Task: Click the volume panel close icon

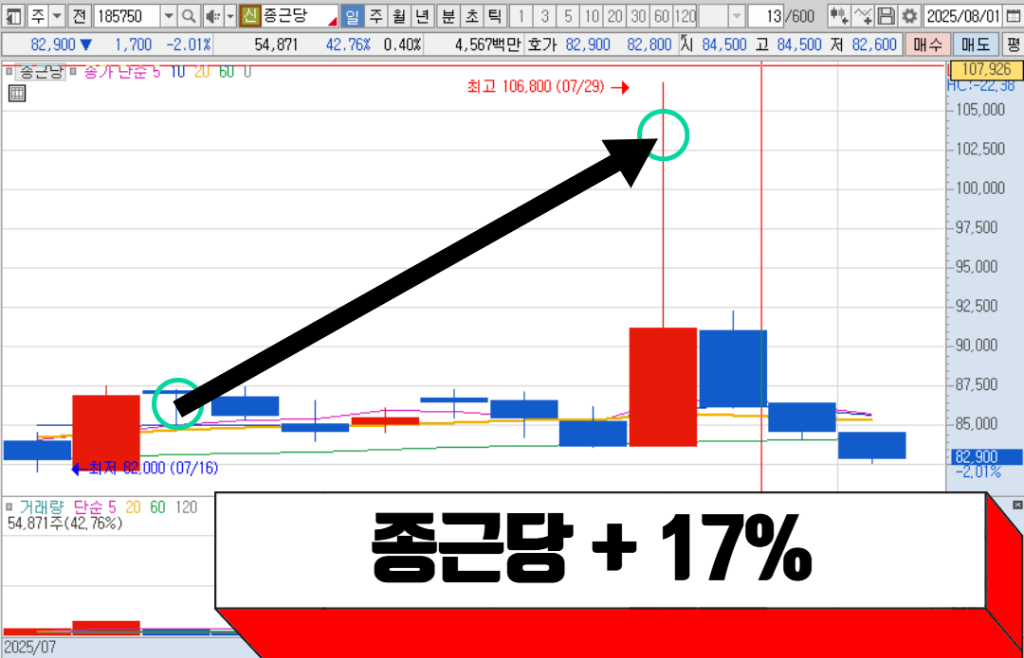Action: pos(1017,505)
